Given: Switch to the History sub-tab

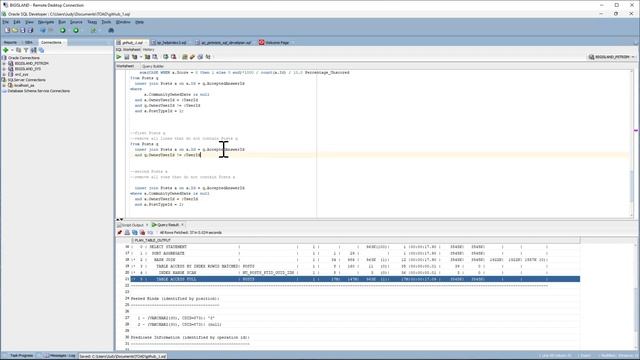Looking at the screenshot, I should [149, 50].
